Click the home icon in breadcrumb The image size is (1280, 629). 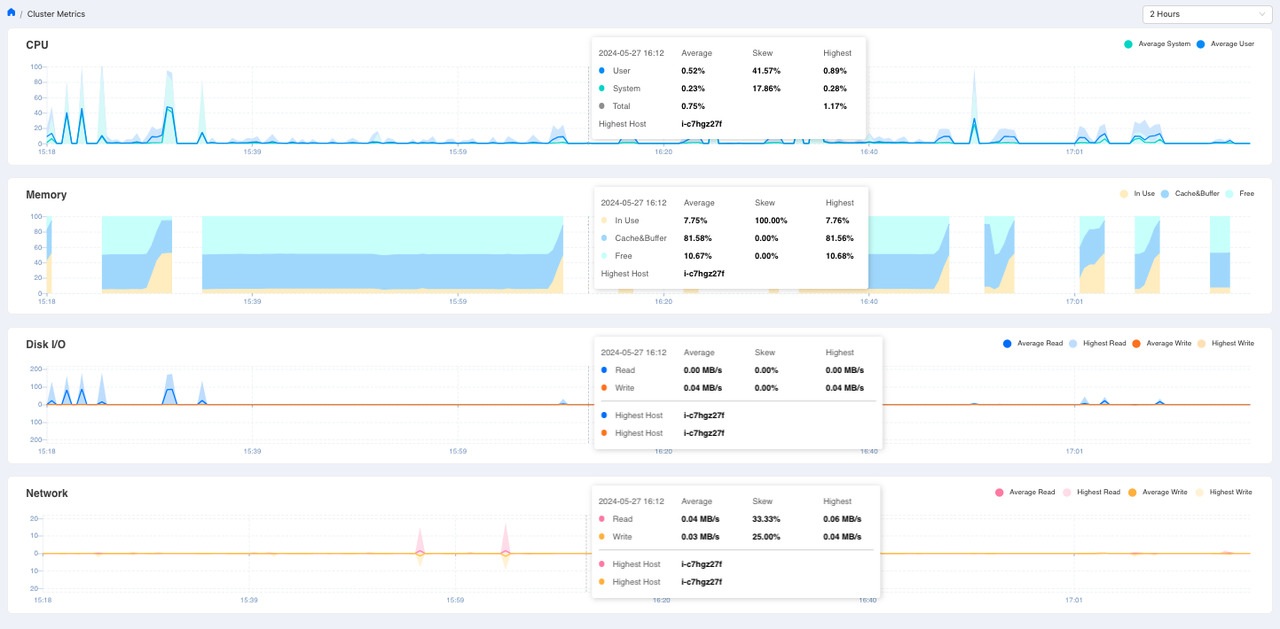click(12, 13)
